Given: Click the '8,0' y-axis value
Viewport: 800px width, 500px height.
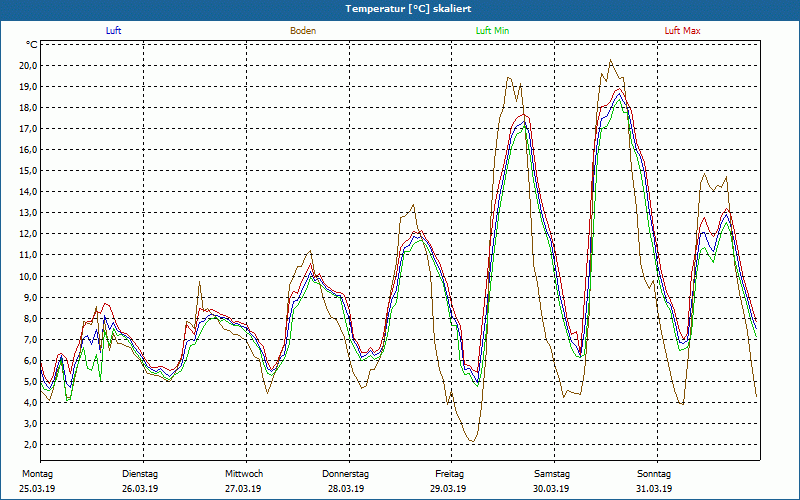Looking at the screenshot, I should pos(30,318).
